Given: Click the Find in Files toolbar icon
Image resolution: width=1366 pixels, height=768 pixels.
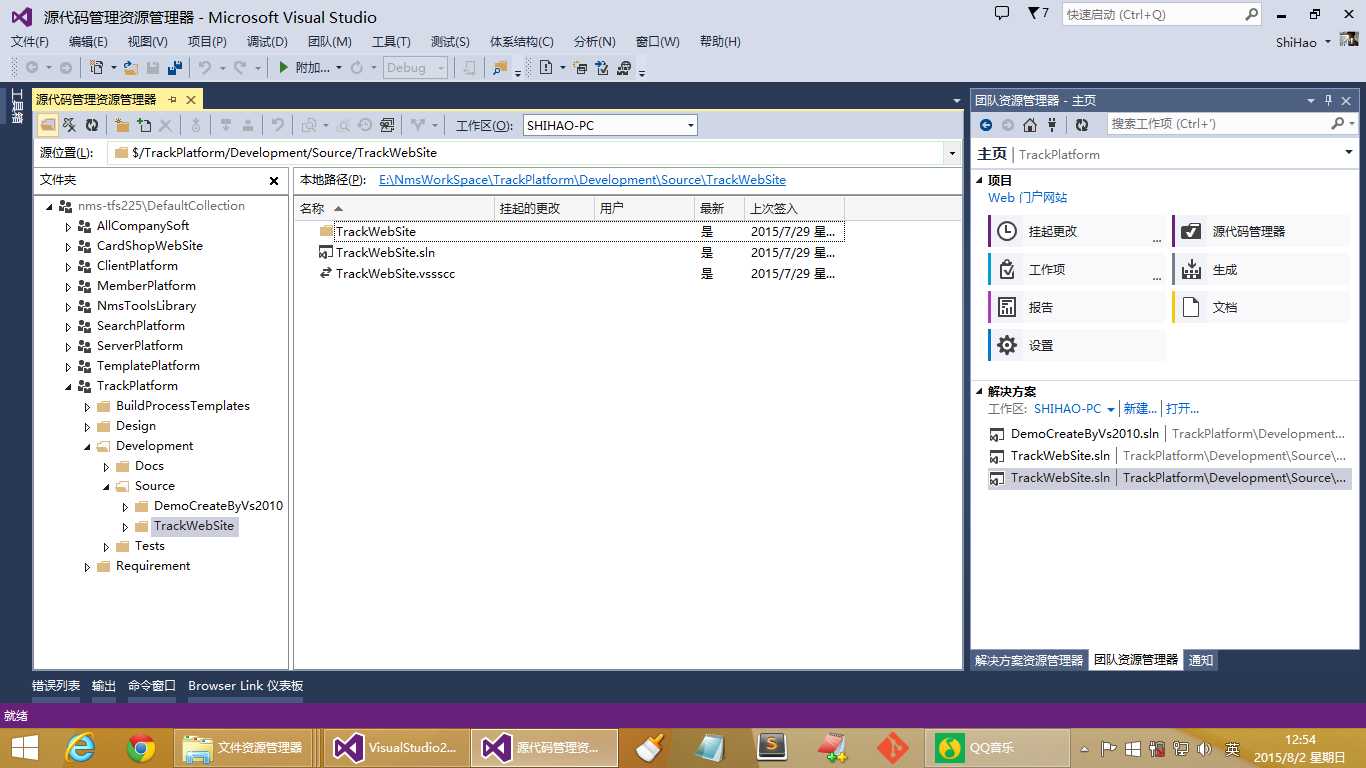Looking at the screenshot, I should [x=500, y=68].
